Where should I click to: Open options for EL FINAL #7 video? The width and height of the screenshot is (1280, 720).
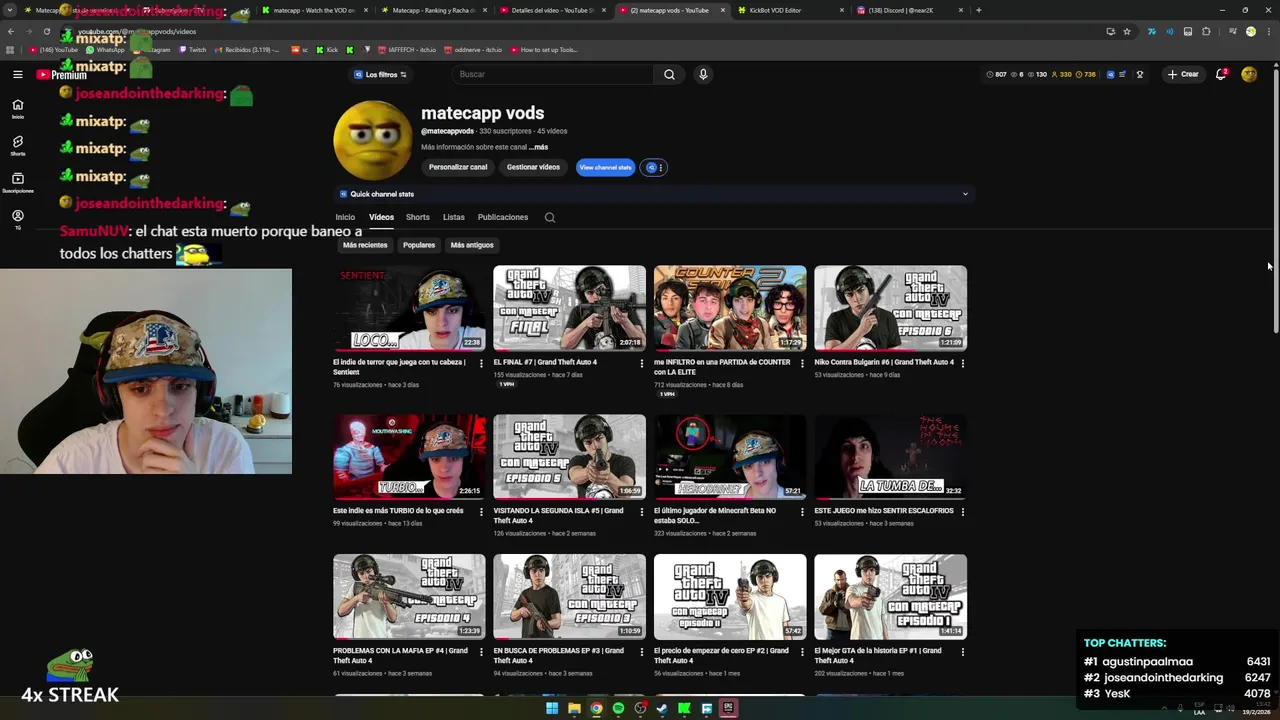coord(642,364)
